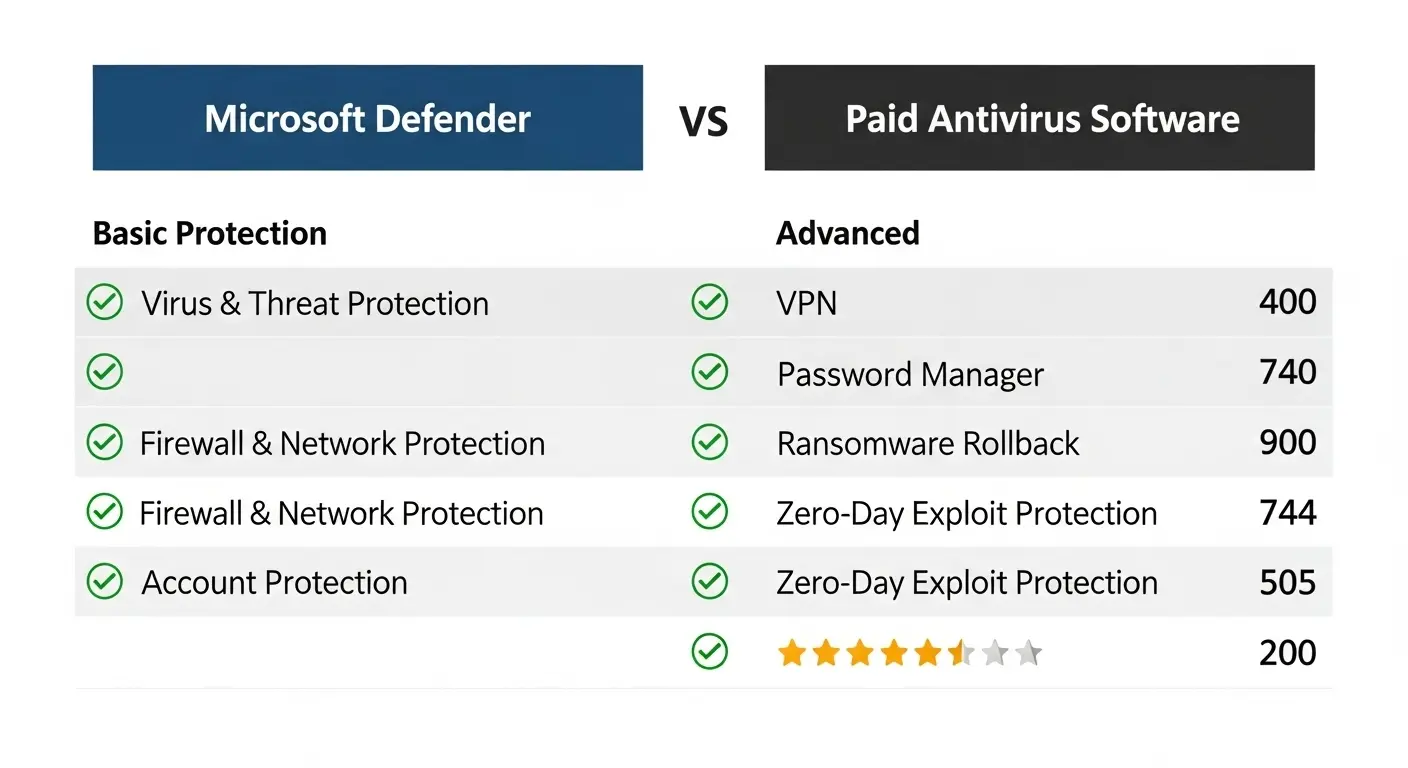Click the checkmark next to Account Protection

click(105, 581)
